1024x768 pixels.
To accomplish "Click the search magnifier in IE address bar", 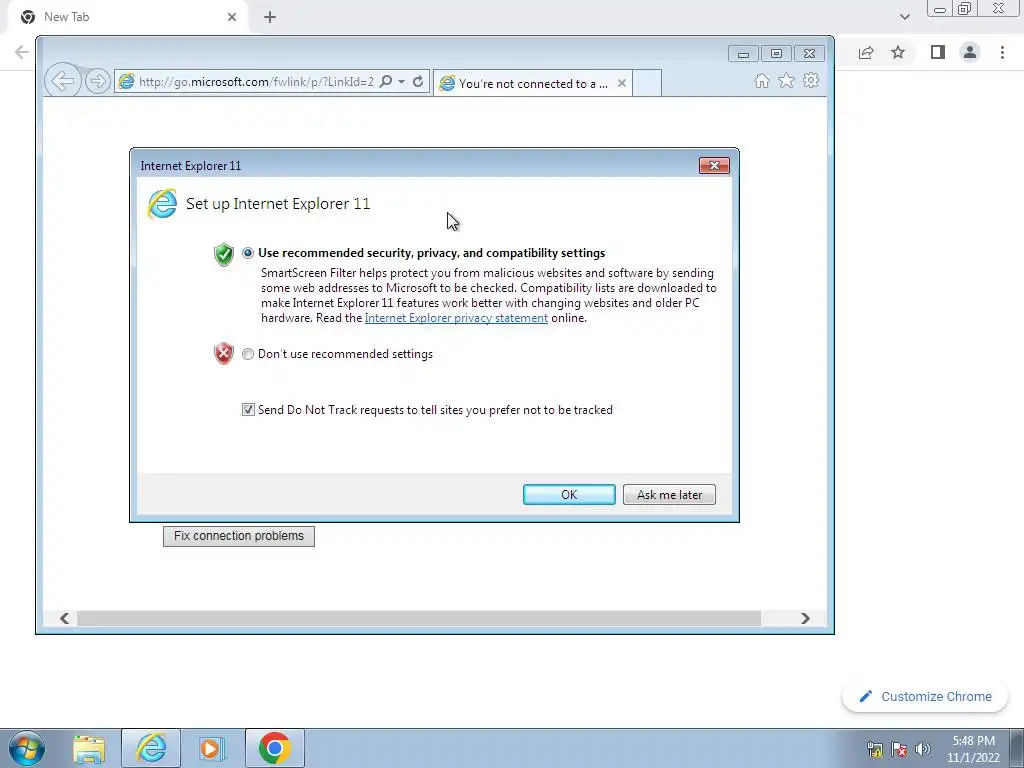I will coord(385,82).
